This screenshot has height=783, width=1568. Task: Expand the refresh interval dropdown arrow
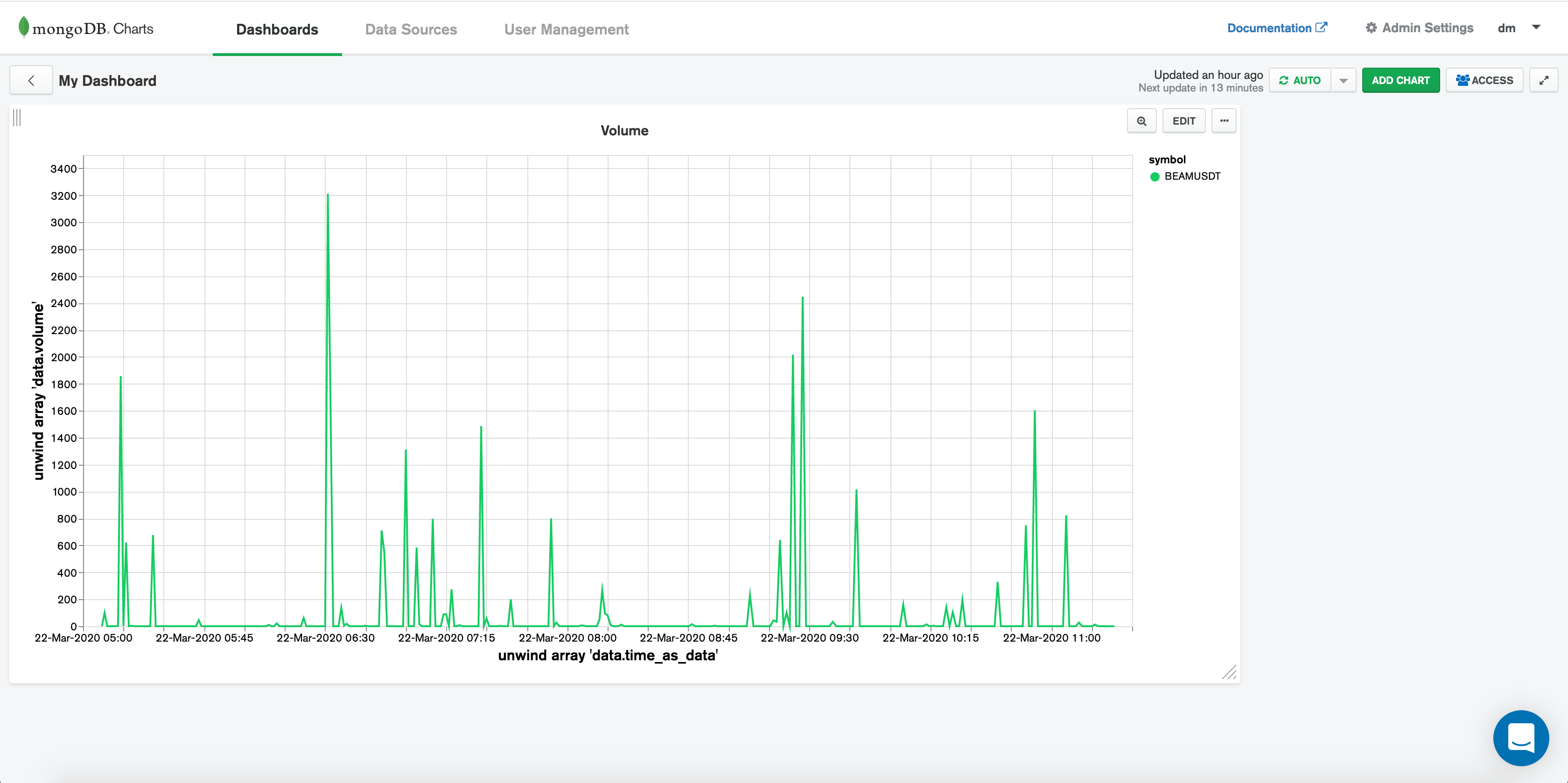click(x=1343, y=80)
